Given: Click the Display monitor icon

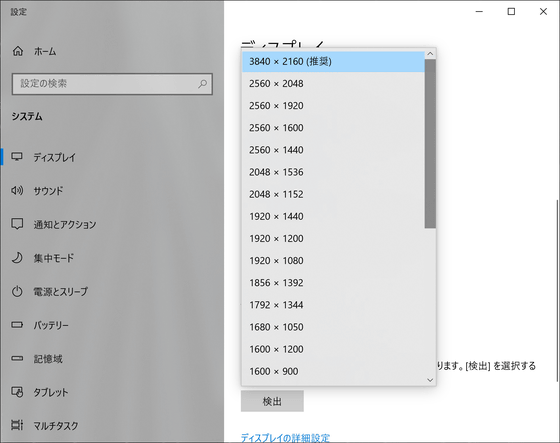Looking at the screenshot, I should [17, 157].
